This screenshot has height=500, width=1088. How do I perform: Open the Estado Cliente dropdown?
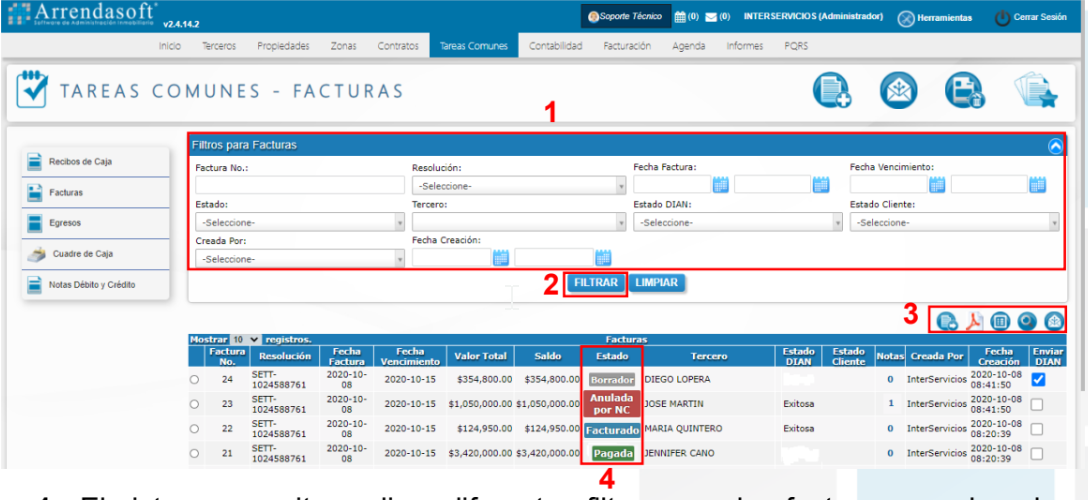pos(955,223)
